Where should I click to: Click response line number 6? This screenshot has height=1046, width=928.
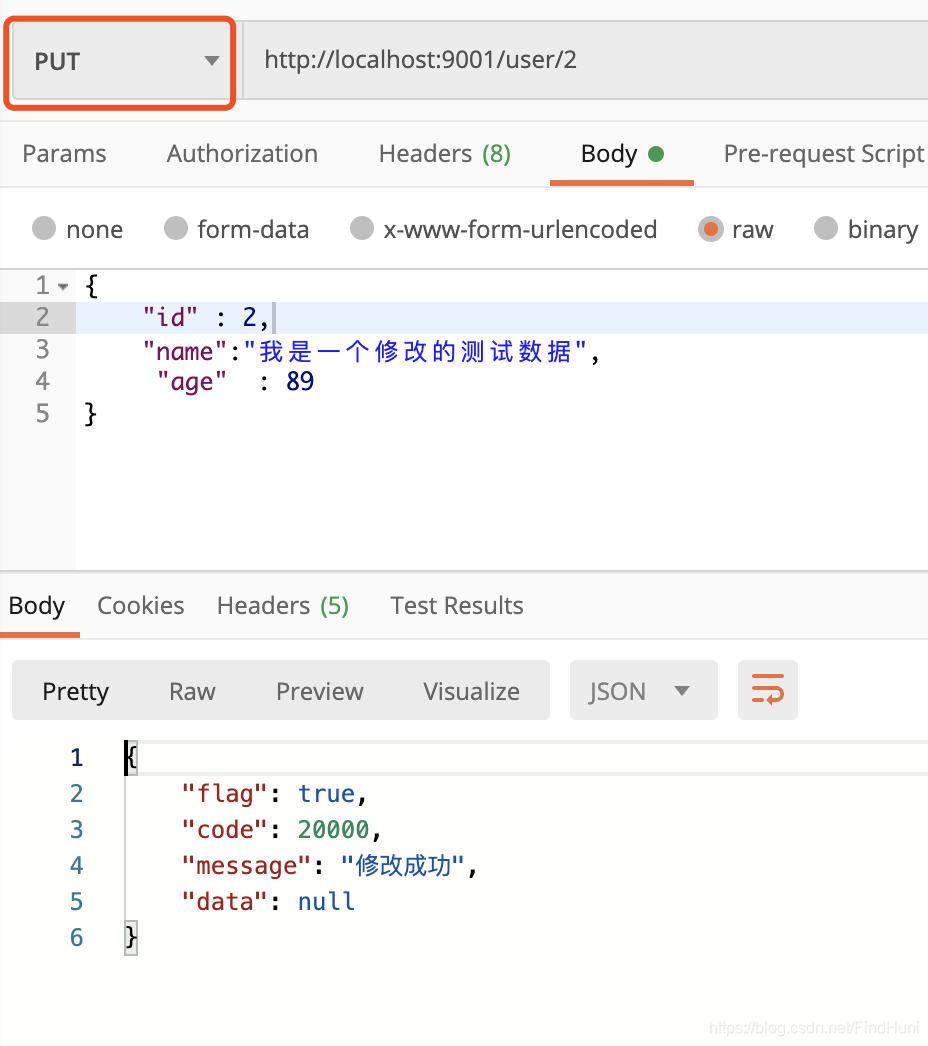pos(77,938)
